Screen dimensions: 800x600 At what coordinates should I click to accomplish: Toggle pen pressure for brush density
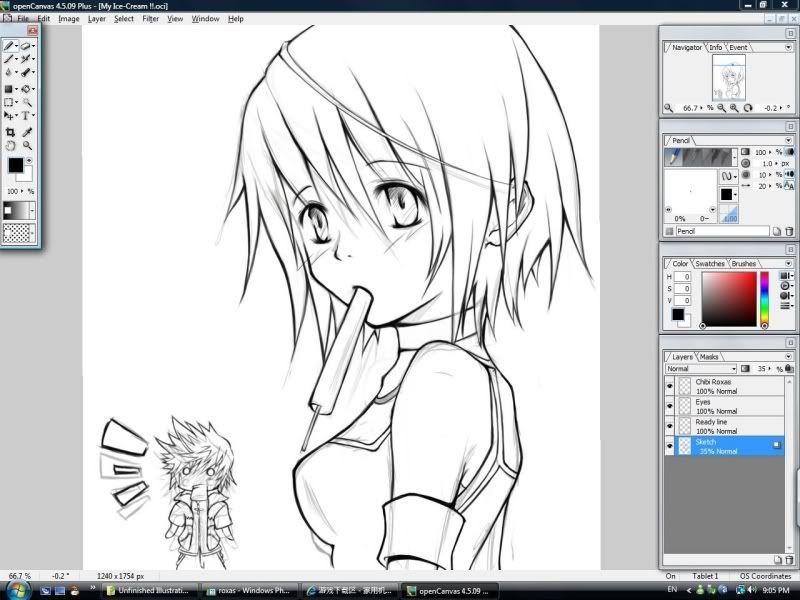789,174
